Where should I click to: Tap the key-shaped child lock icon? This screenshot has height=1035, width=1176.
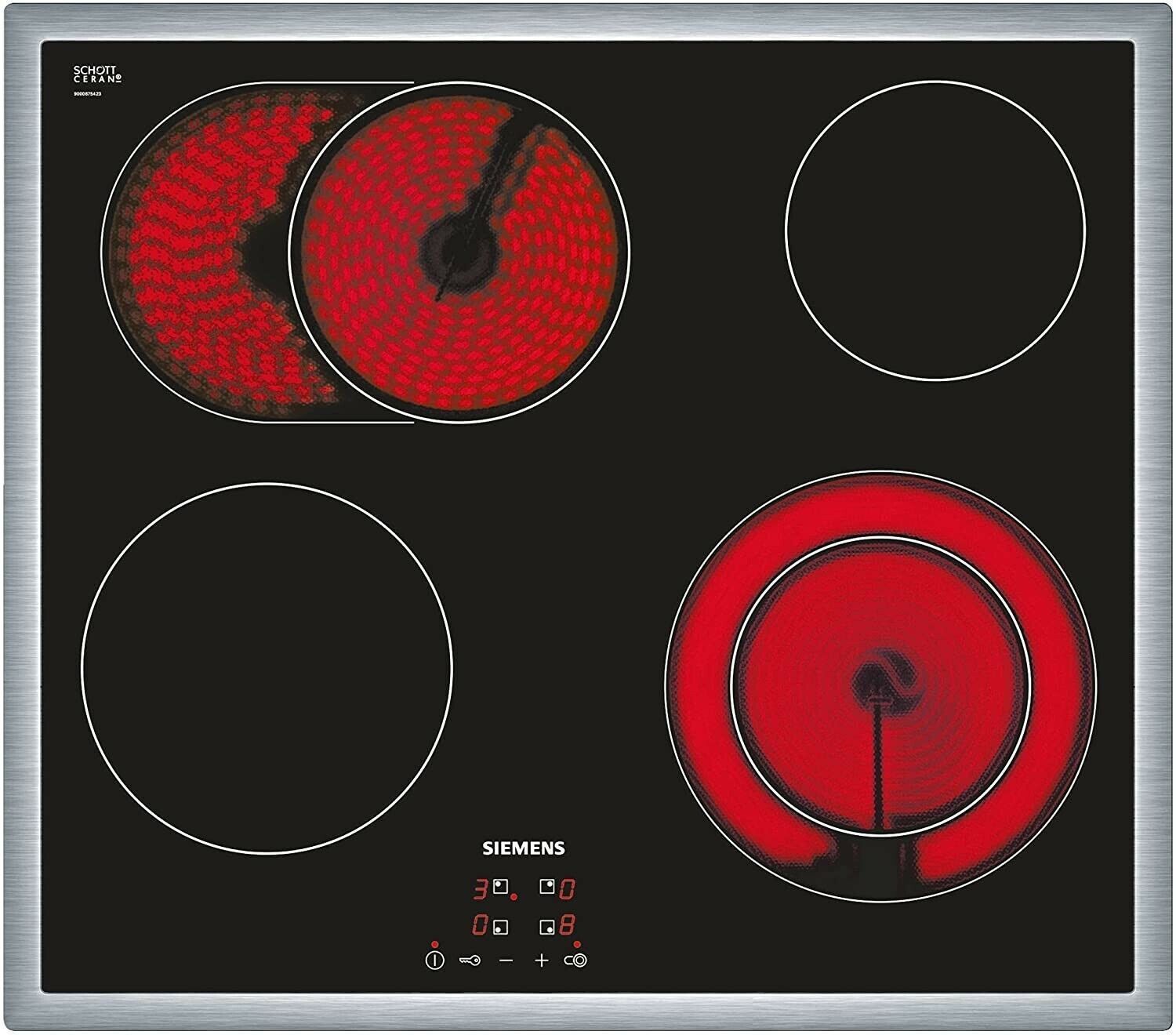470,960
